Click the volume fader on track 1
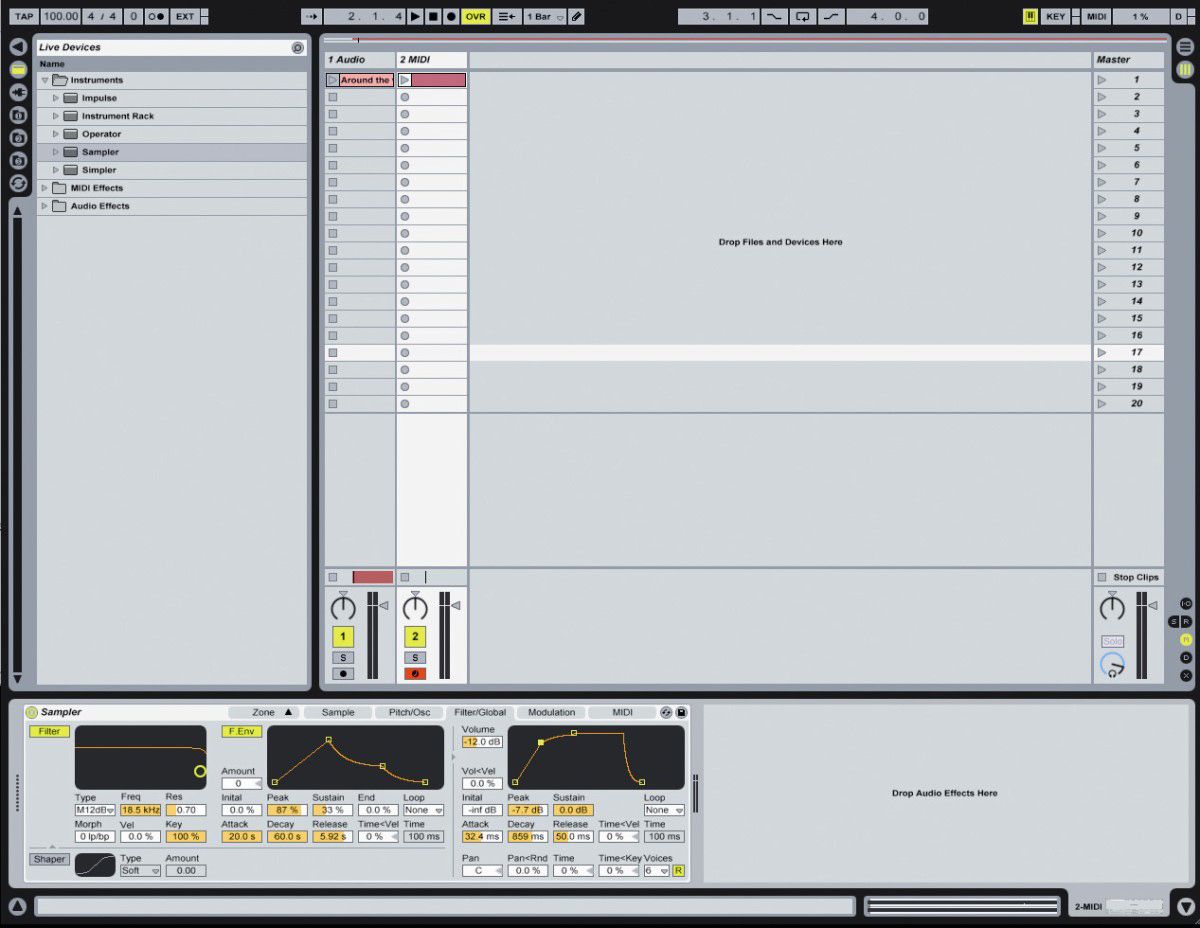1200x928 pixels. [384, 605]
